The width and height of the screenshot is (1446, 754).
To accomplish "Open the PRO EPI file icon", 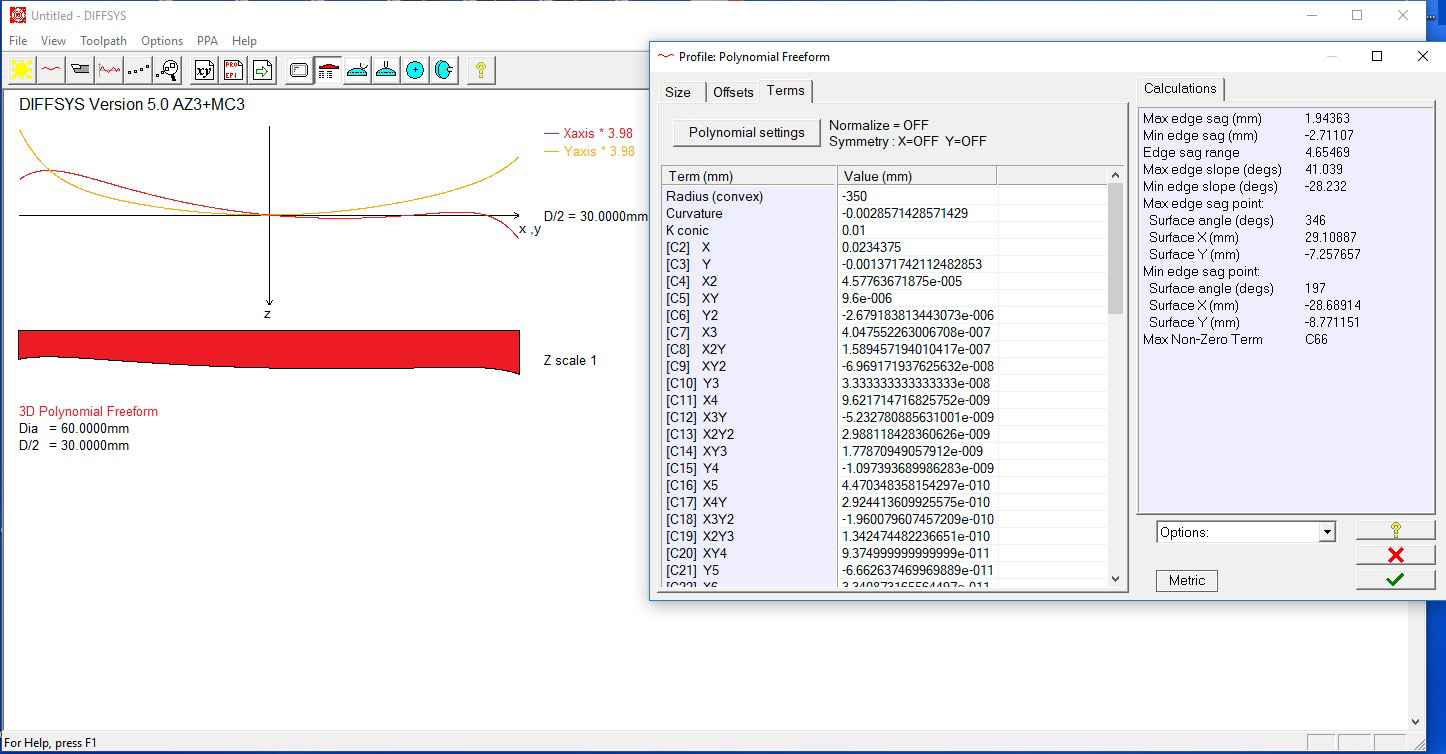I will 233,70.
